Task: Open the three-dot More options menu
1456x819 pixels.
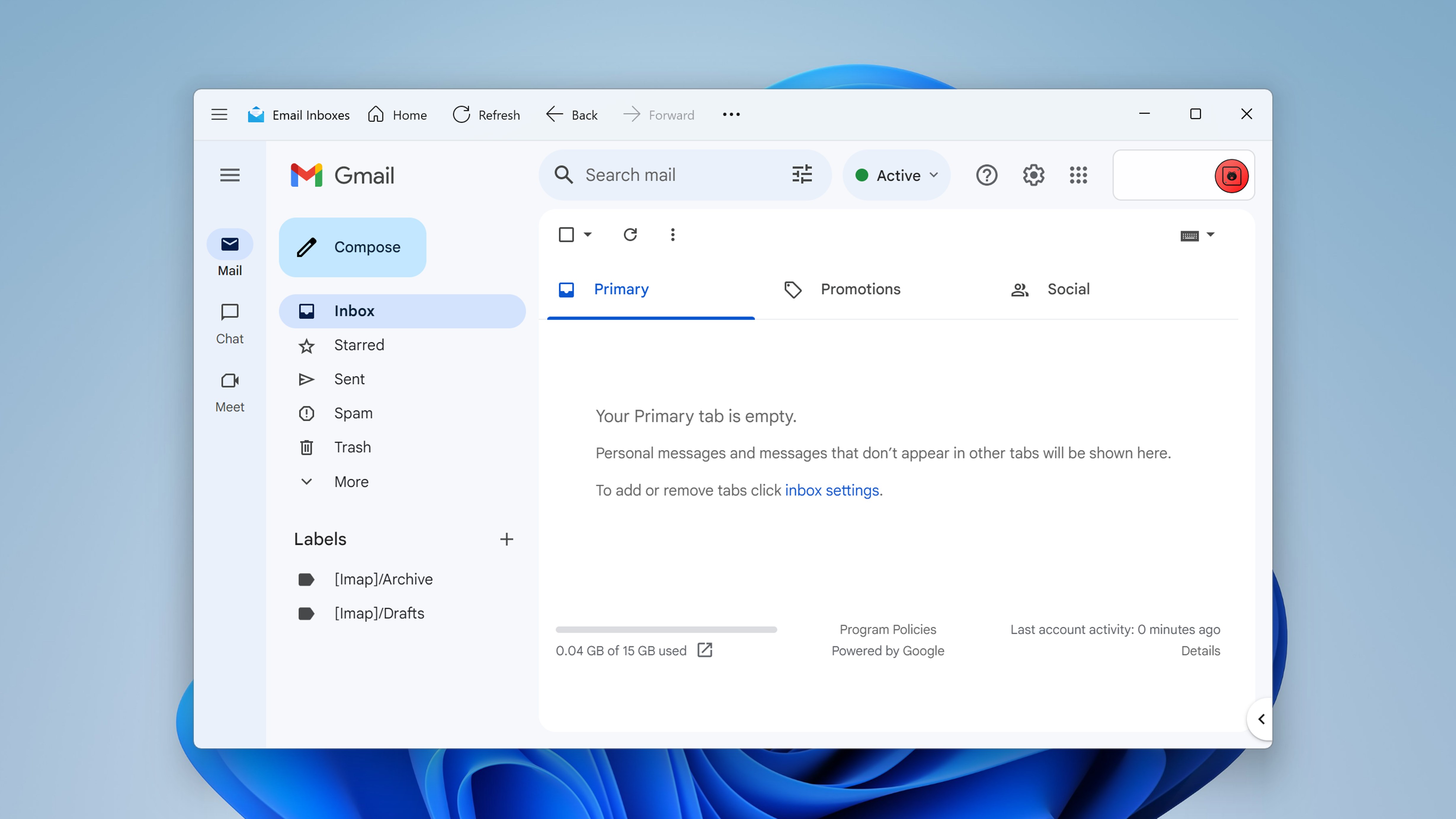Action: tap(673, 235)
